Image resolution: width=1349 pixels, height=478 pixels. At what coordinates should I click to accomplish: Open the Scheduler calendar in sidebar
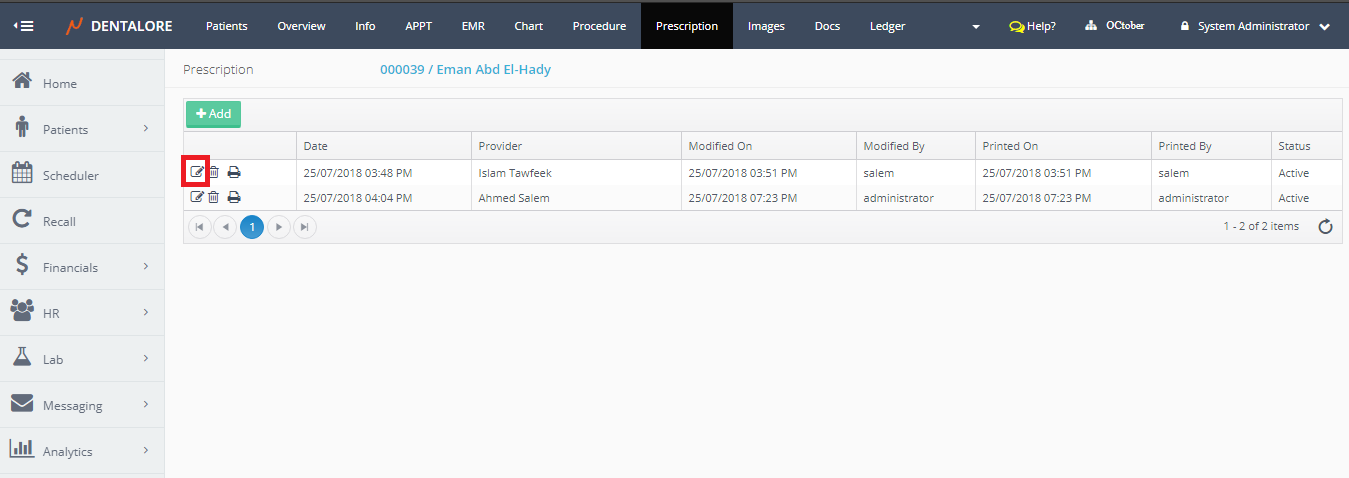point(70,176)
